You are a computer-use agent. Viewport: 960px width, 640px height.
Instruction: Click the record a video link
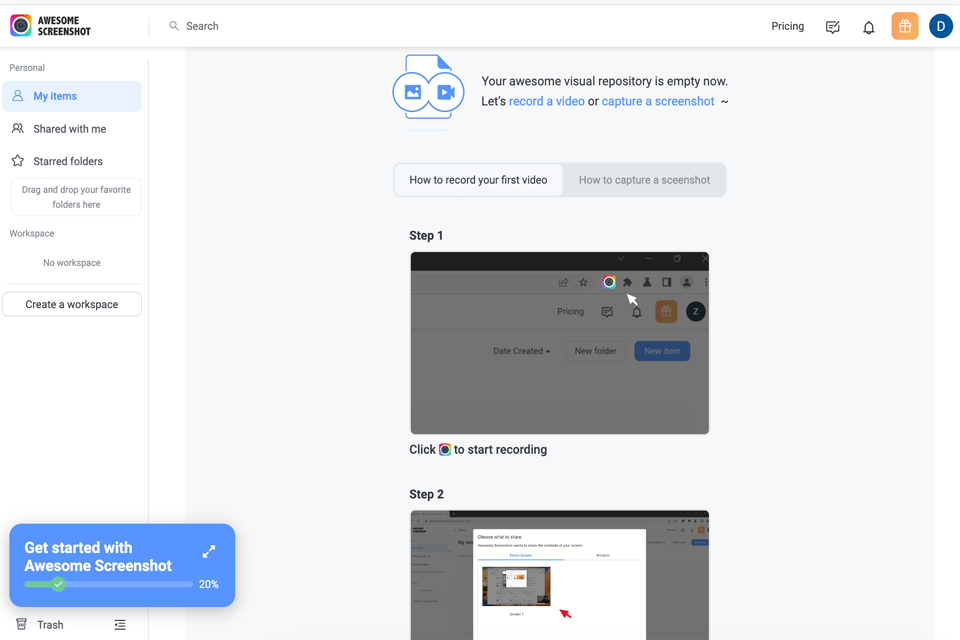coord(547,101)
